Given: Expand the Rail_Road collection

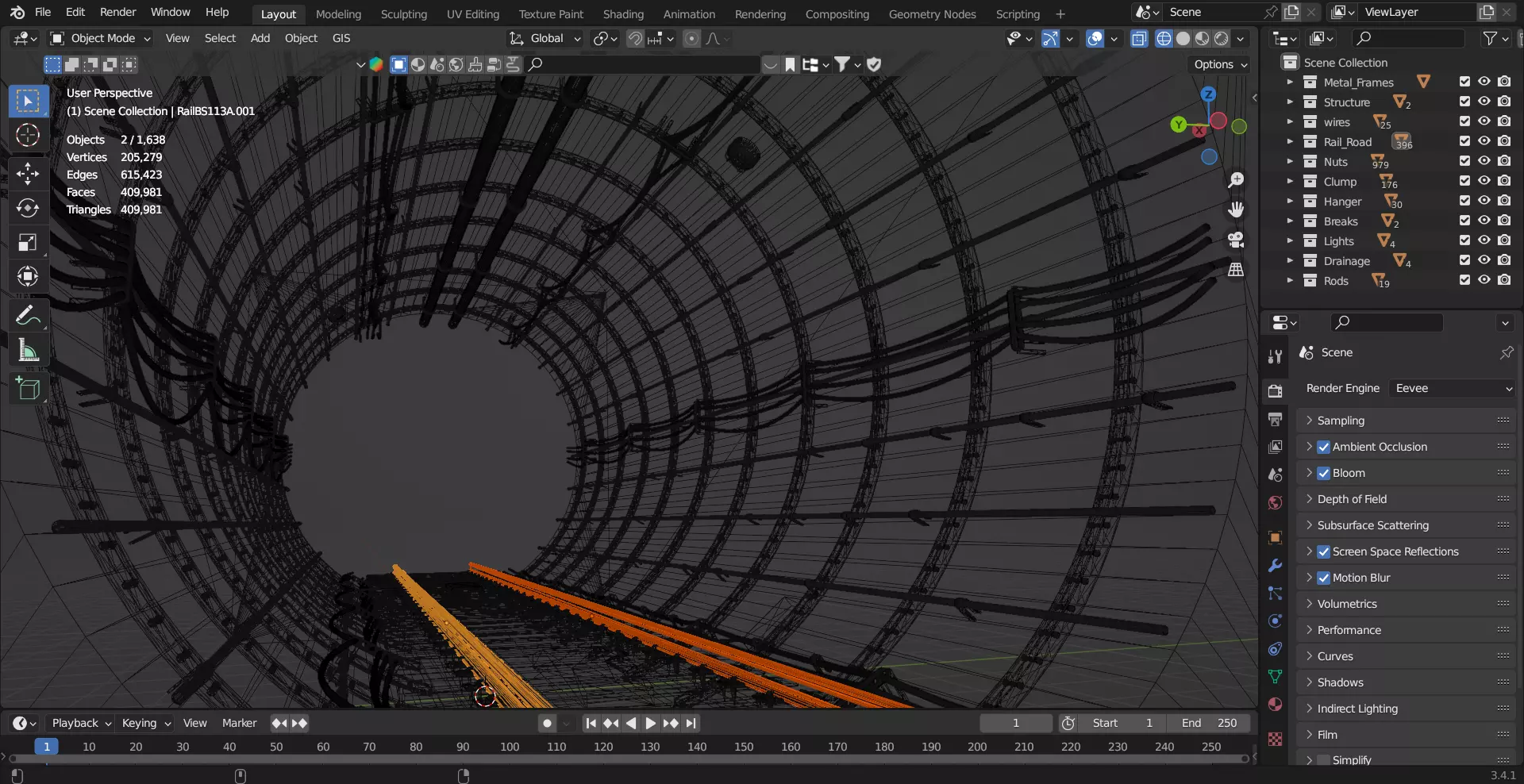Looking at the screenshot, I should tap(1290, 142).
